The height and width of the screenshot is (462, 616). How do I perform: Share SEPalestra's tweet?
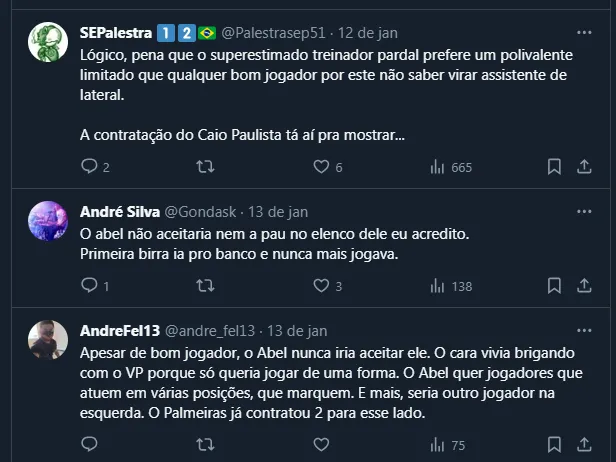tap(584, 167)
